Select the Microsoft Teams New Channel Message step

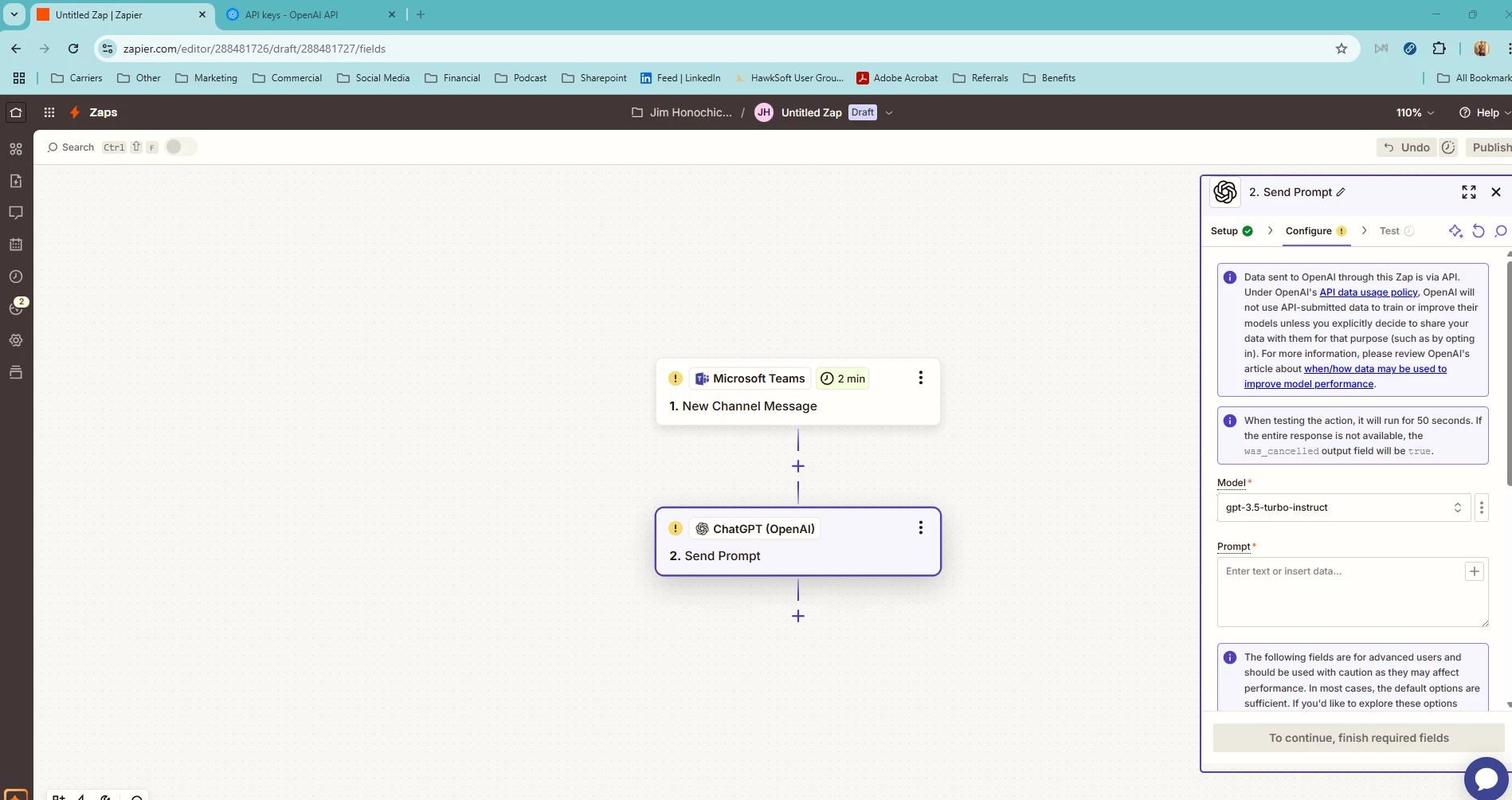pyautogui.click(x=797, y=392)
